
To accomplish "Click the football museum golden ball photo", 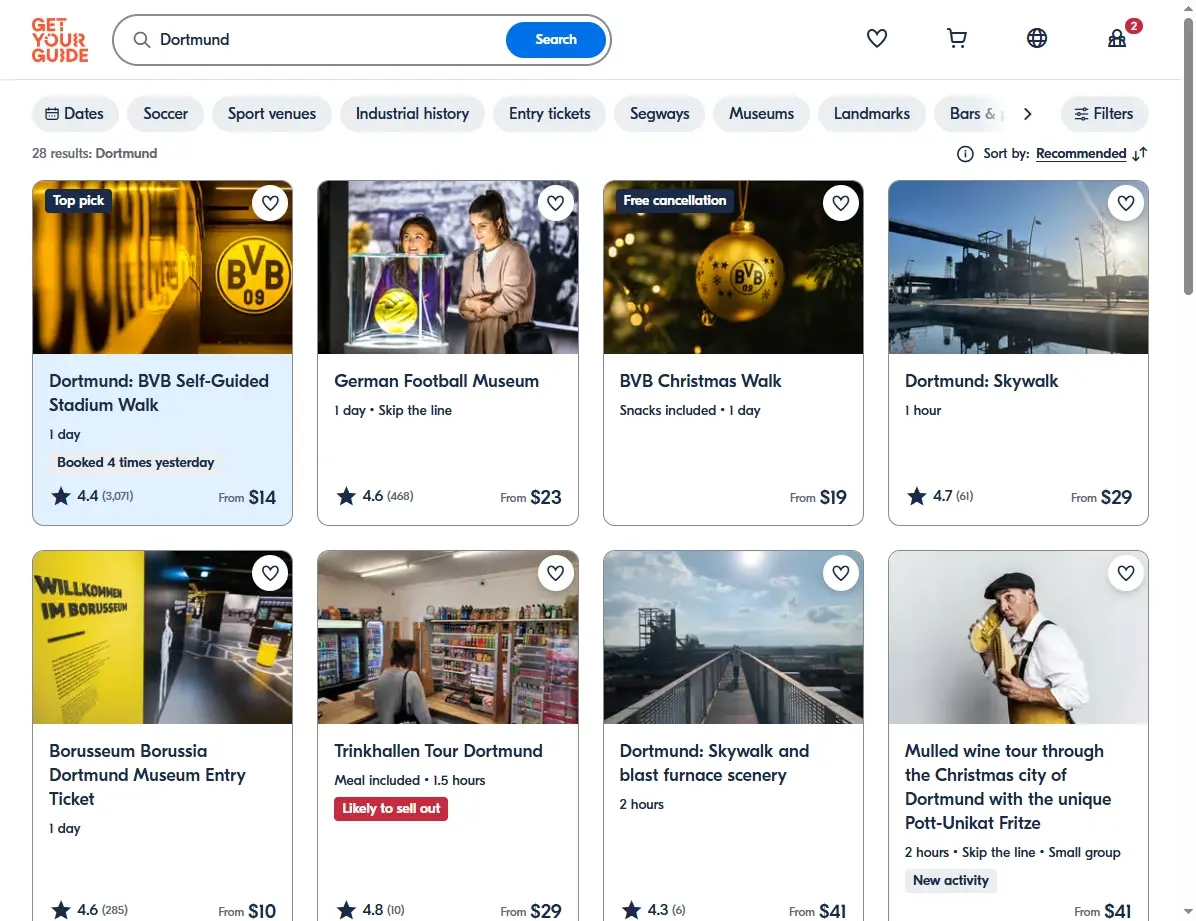I will 448,267.
